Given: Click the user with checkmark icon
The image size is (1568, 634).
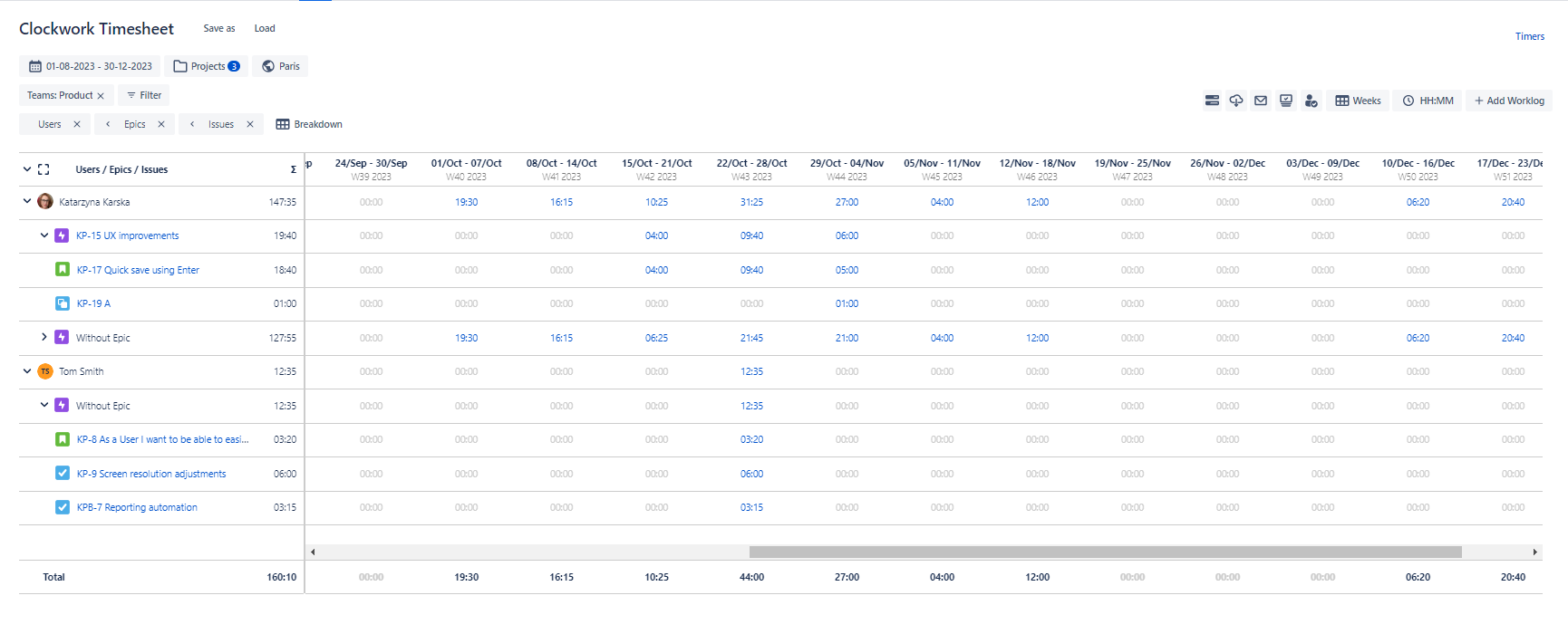Looking at the screenshot, I should click(1311, 101).
